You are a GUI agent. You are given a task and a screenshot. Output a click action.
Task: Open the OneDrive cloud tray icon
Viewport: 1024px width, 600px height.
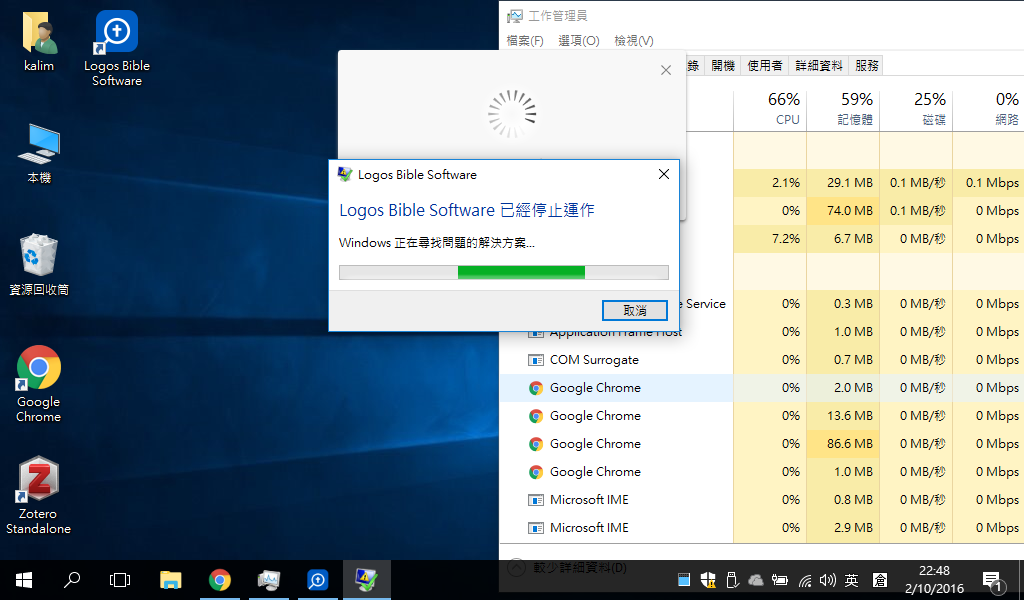(x=756, y=580)
